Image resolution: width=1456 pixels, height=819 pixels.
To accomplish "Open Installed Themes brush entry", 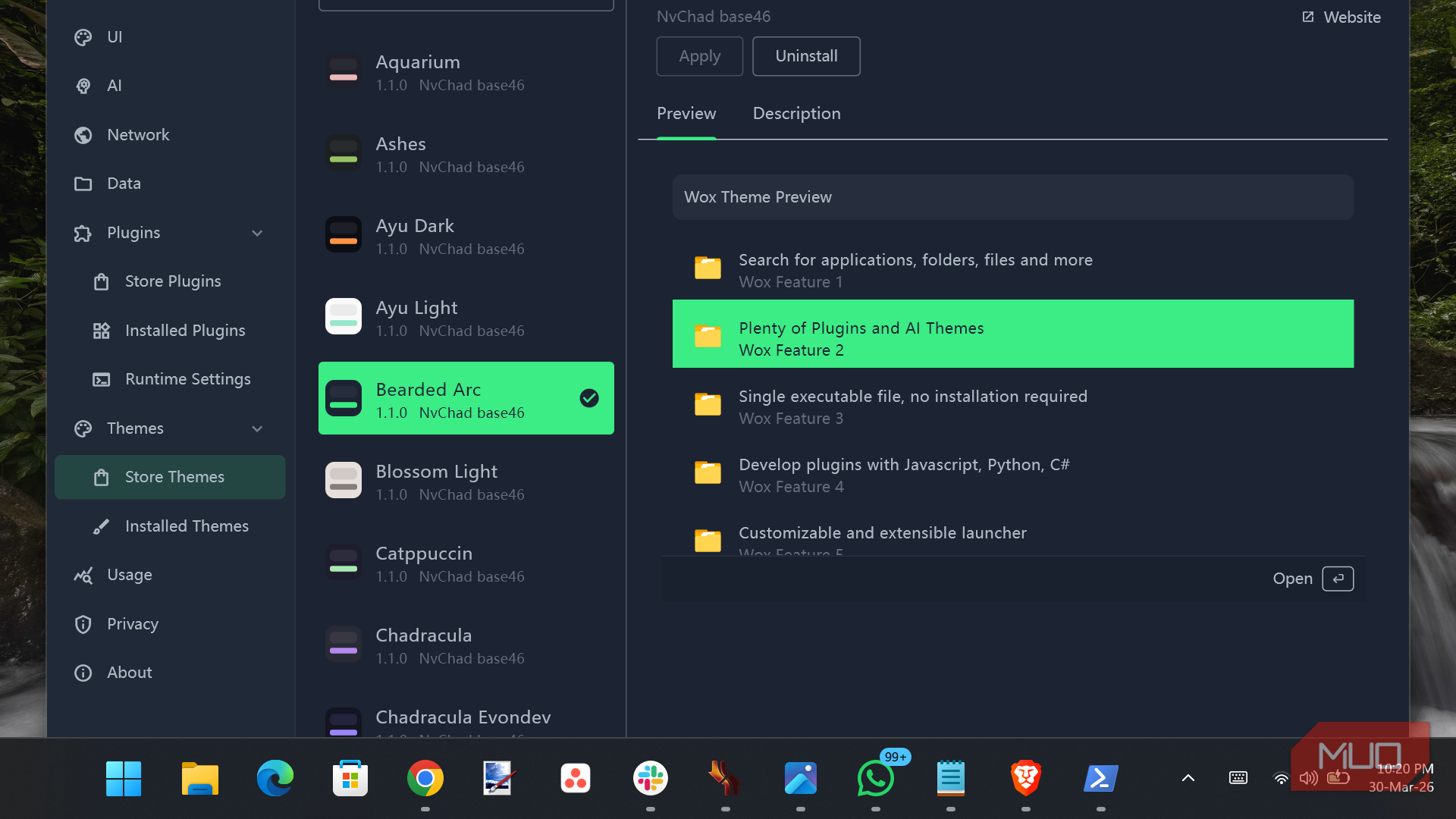I will [170, 526].
